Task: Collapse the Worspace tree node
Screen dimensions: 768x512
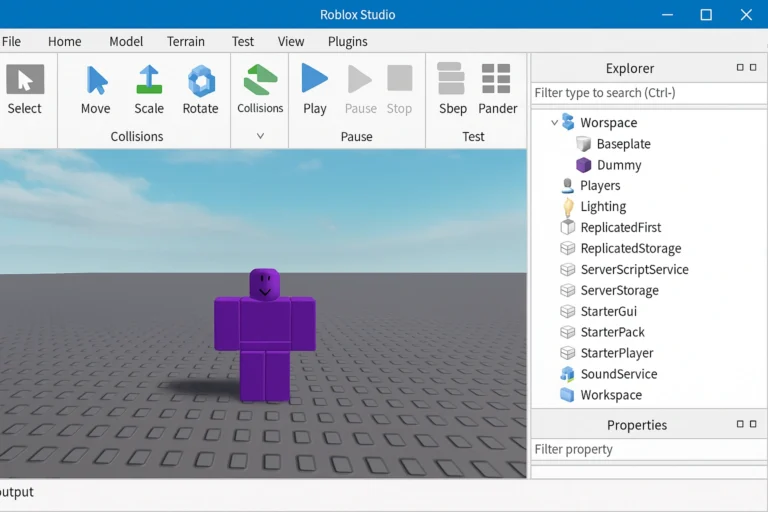Action: [x=554, y=123]
